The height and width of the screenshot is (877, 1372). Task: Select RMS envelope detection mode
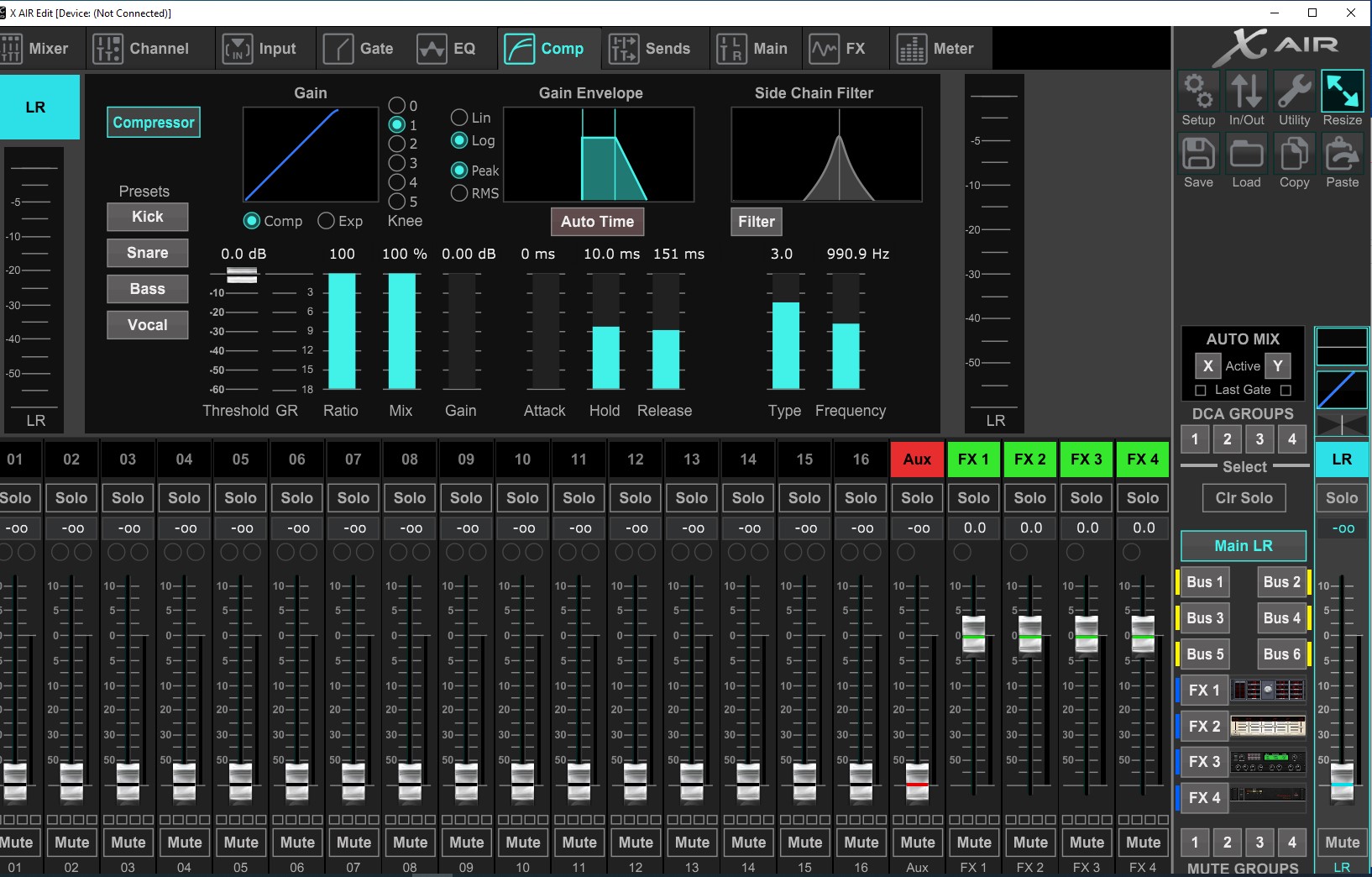[459, 193]
